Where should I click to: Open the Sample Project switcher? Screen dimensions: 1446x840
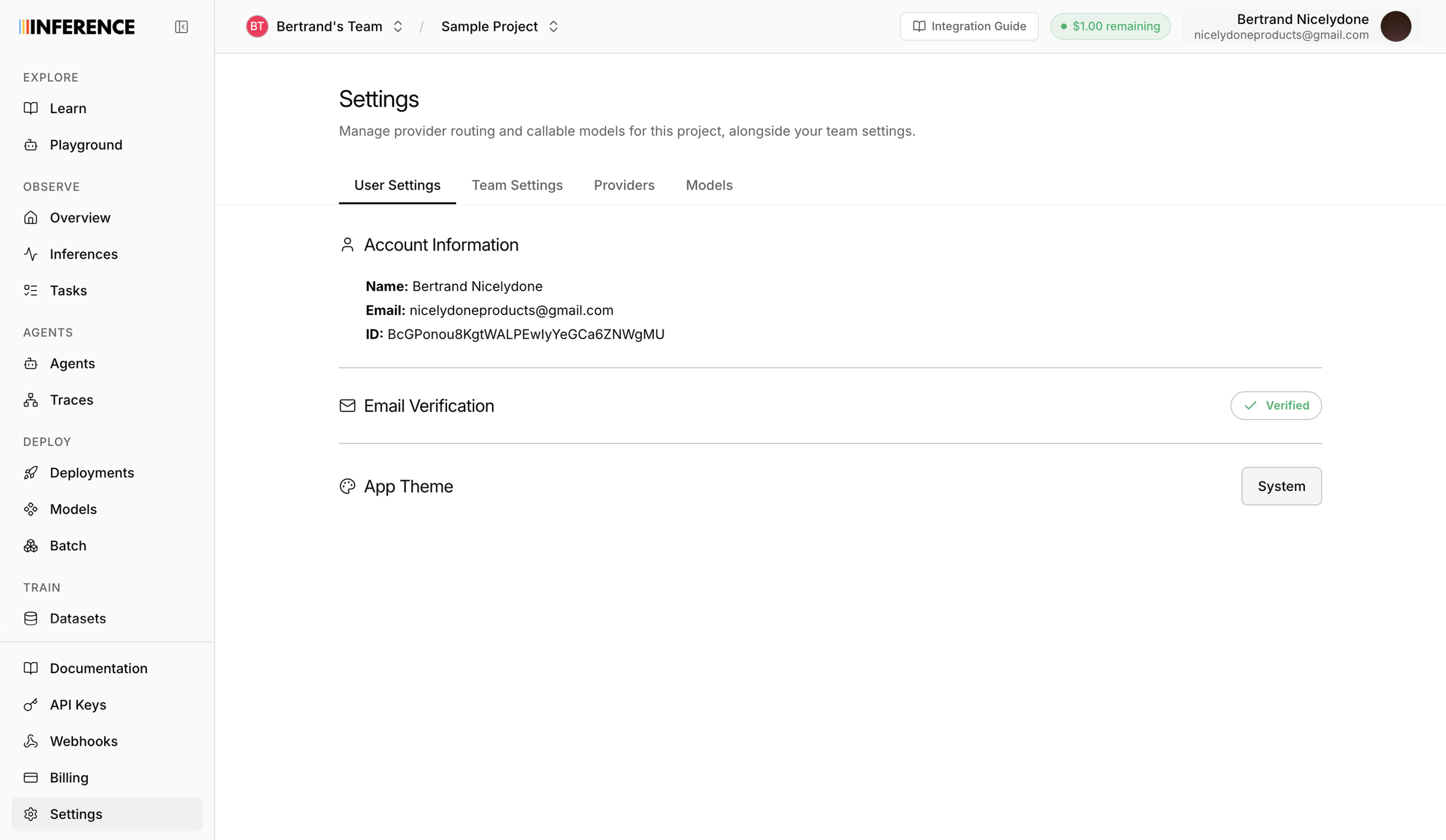[499, 26]
